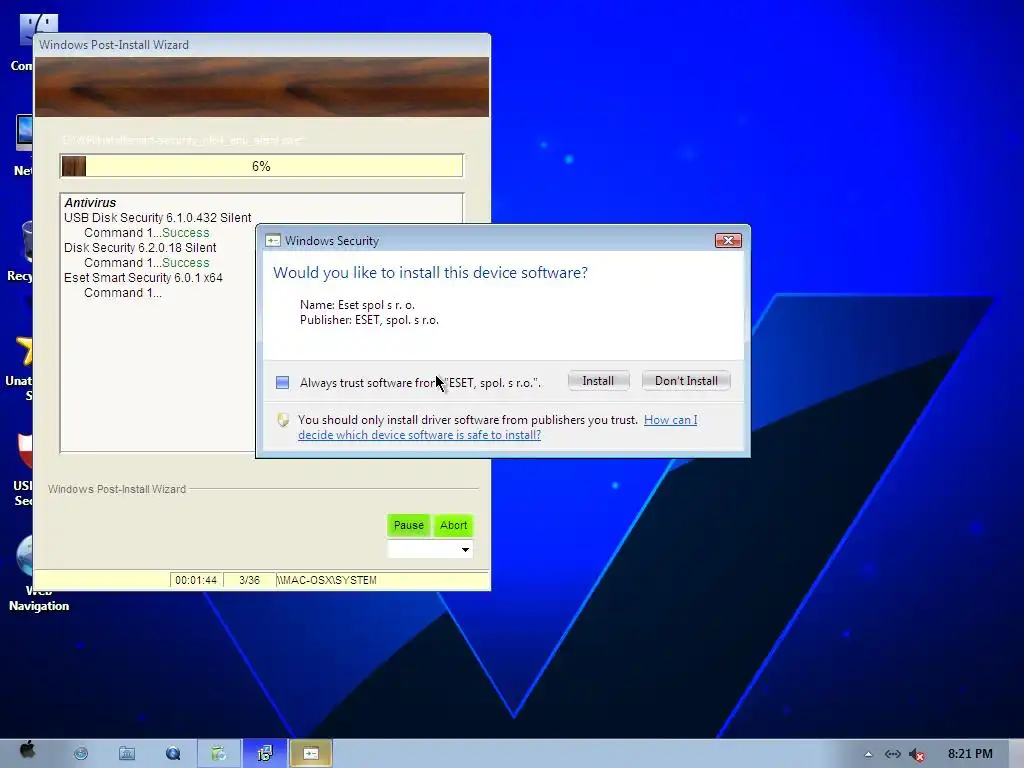
Task: Open the round globe icon on the taskbar
Action: pyautogui.click(x=81, y=754)
